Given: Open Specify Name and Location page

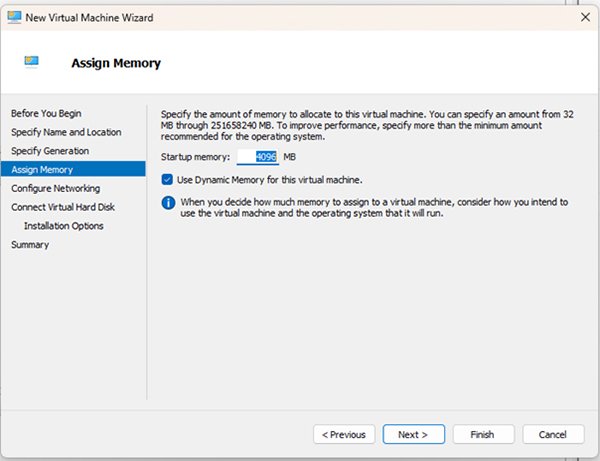Looking at the screenshot, I should tap(66, 132).
